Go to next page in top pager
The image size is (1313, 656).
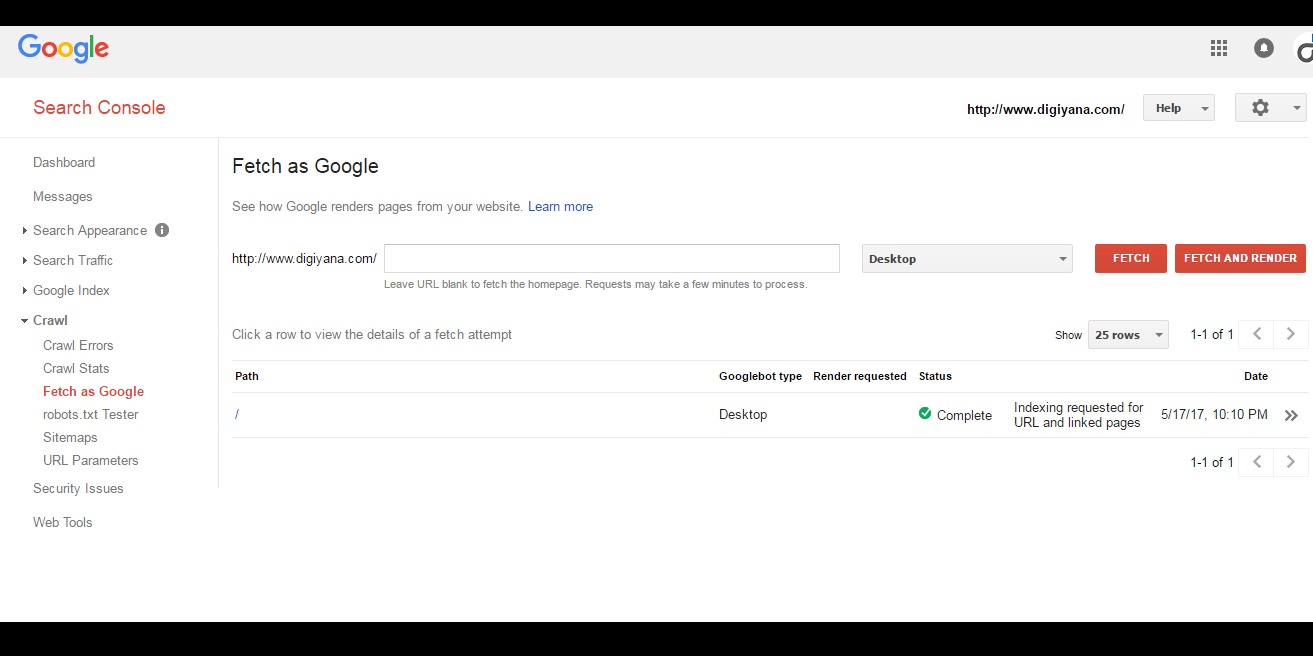[1291, 334]
